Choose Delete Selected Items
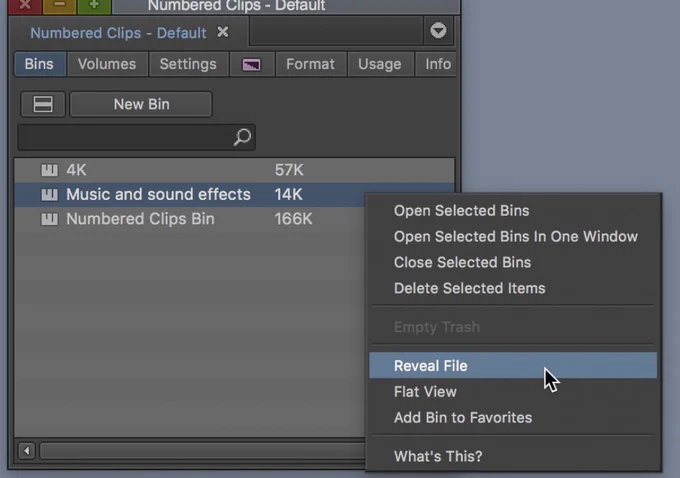This screenshot has height=478, width=680. [x=513, y=288]
